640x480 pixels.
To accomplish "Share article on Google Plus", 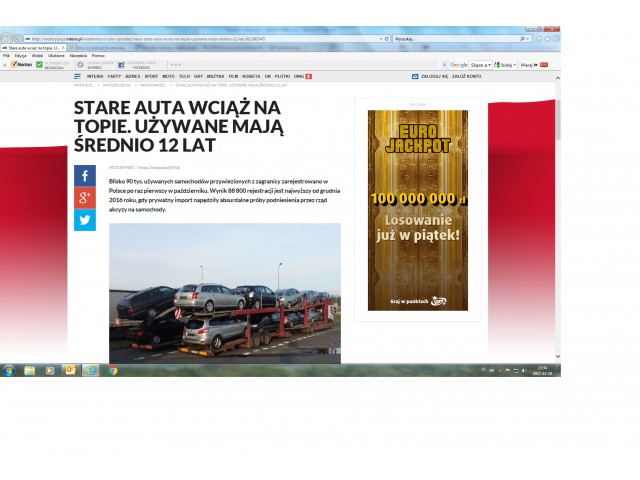I will tap(85, 198).
